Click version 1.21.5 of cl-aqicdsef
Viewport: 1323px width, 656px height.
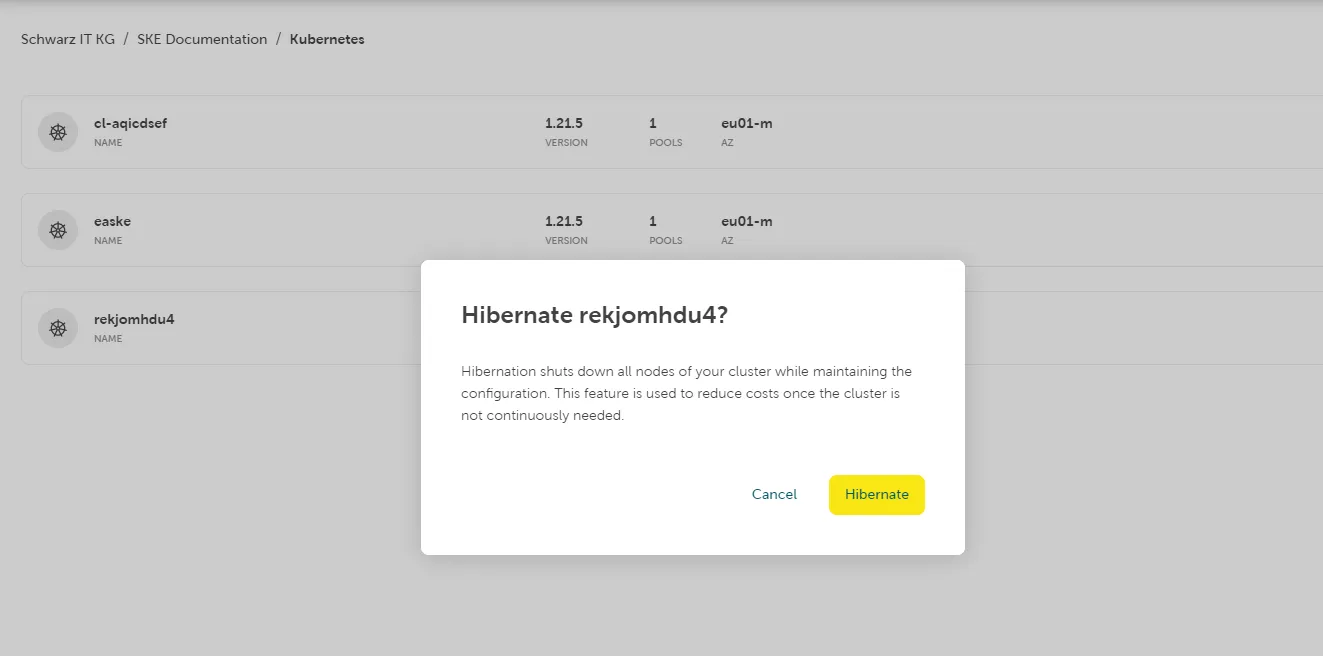(x=564, y=124)
